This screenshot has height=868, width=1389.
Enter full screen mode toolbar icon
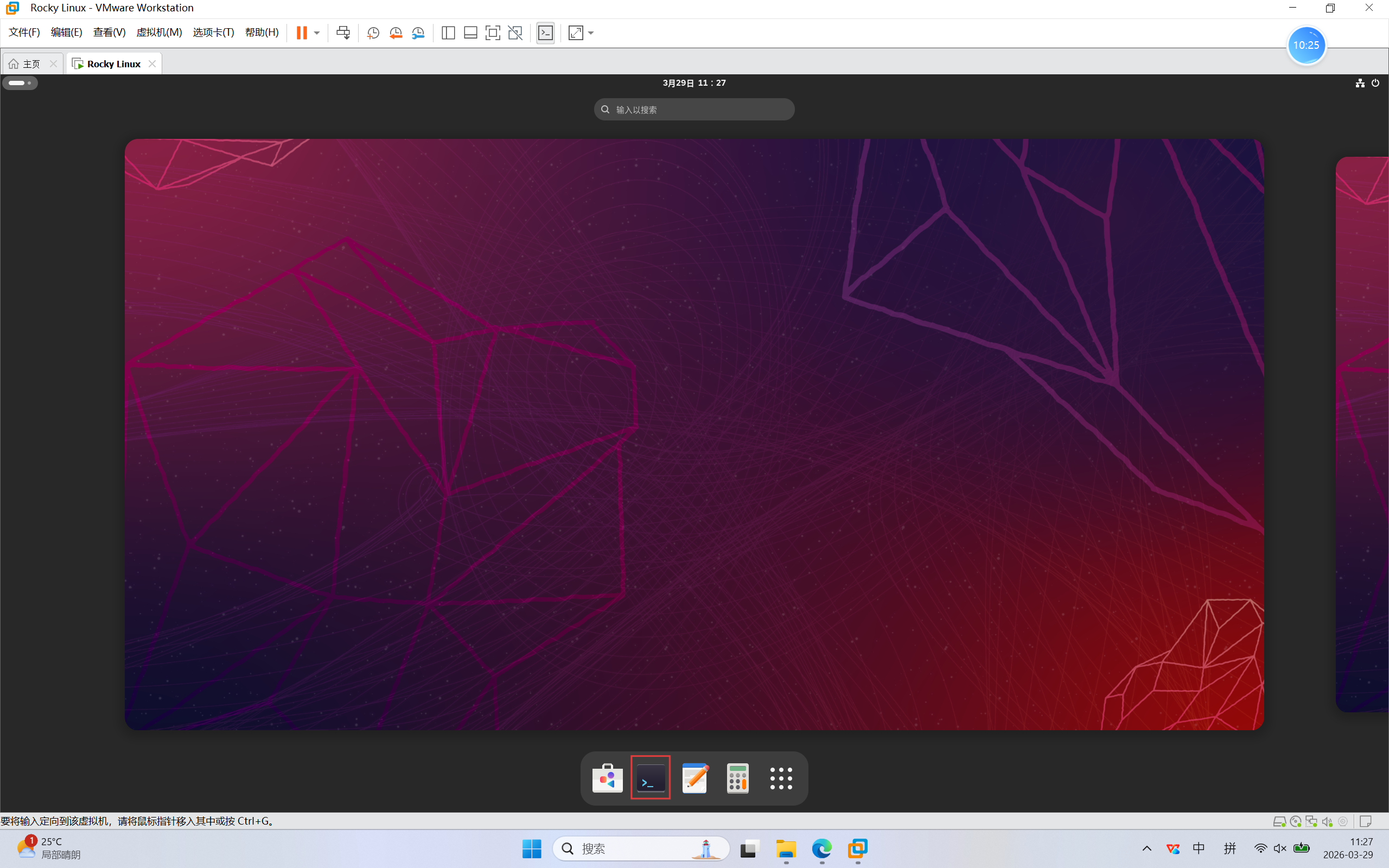click(493, 33)
